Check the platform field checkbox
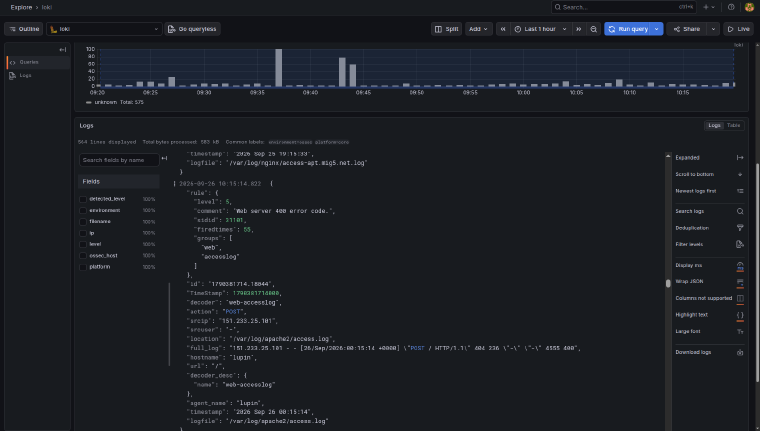 83,267
